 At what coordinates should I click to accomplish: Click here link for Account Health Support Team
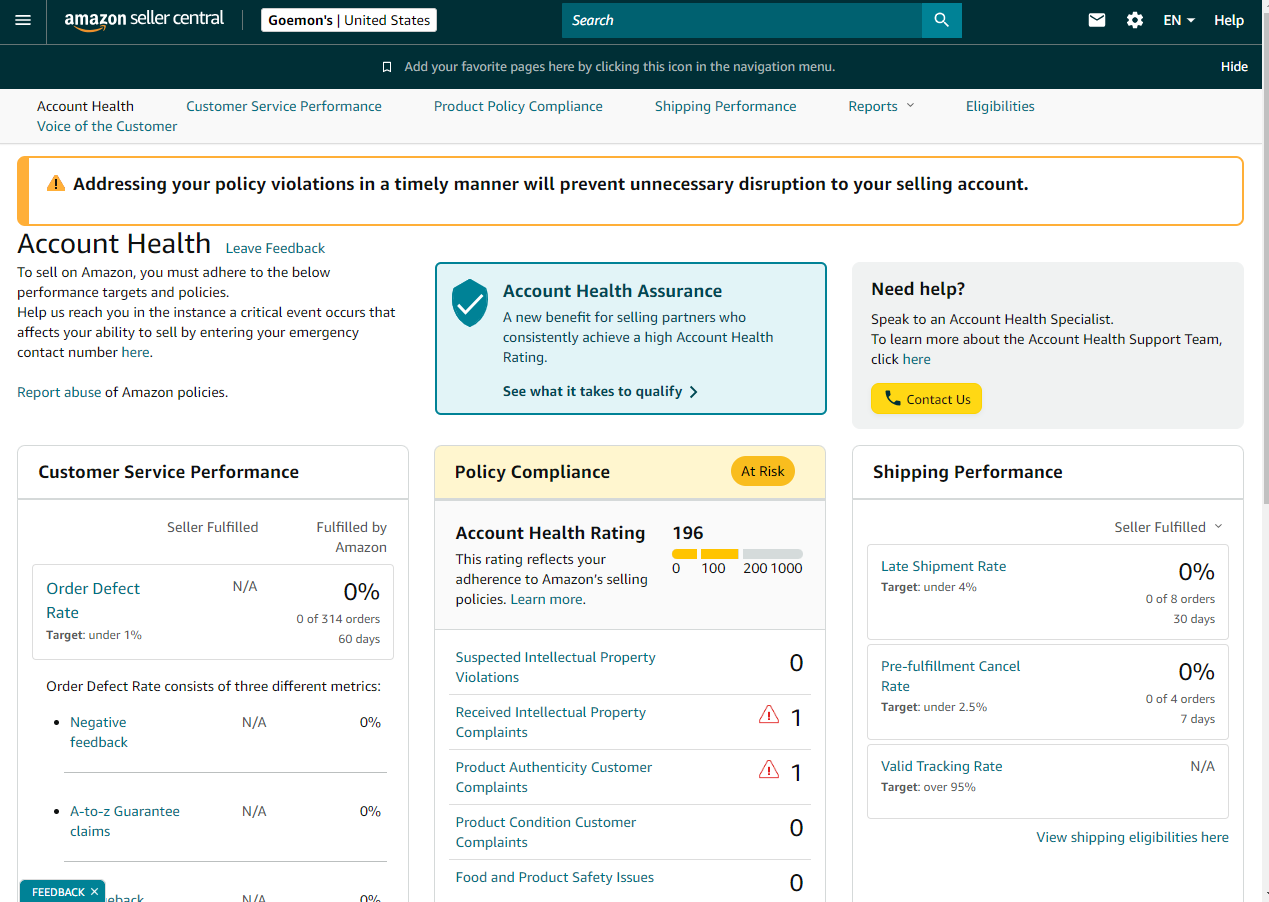(916, 359)
